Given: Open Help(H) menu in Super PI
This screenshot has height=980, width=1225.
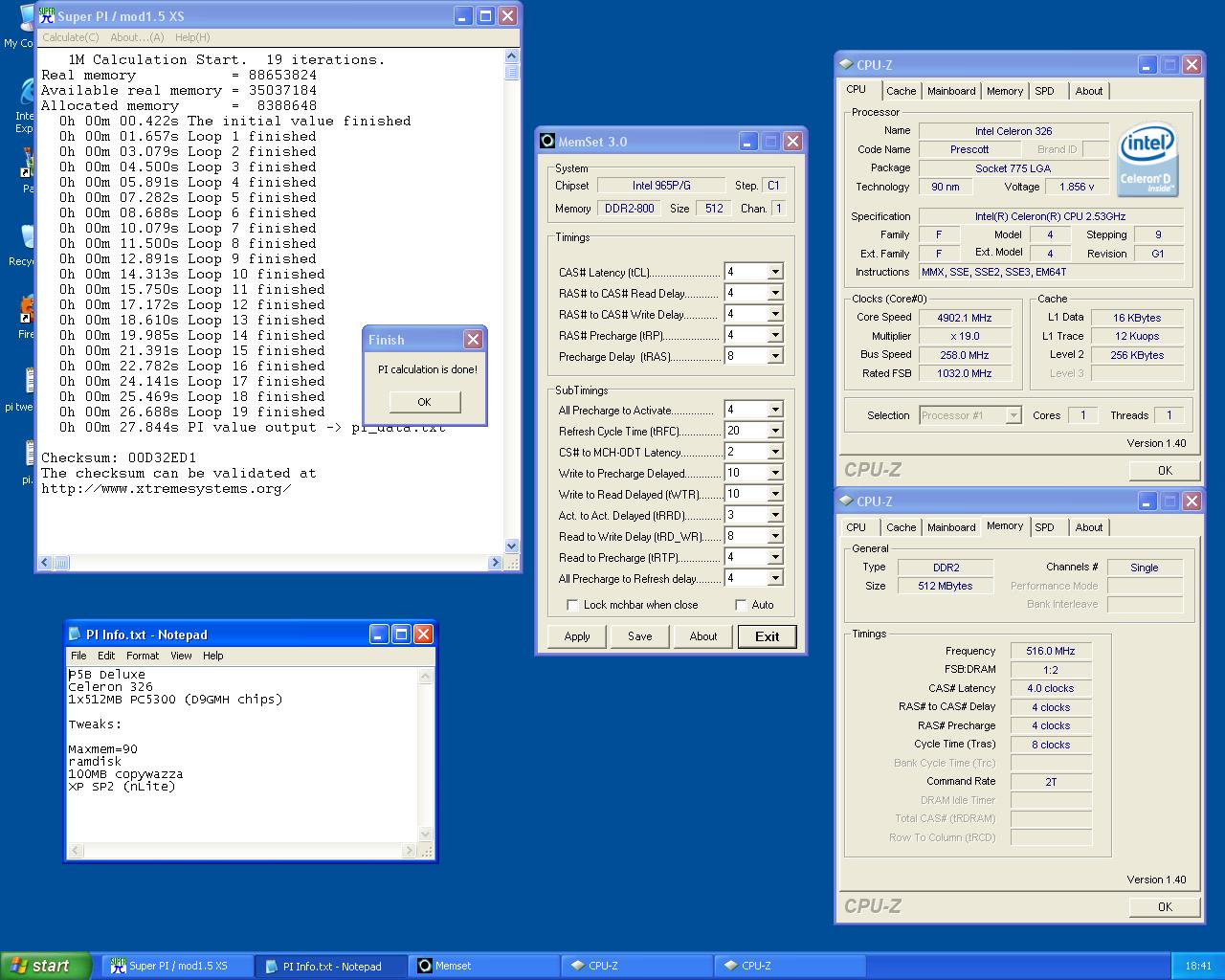Looking at the screenshot, I should tap(192, 37).
